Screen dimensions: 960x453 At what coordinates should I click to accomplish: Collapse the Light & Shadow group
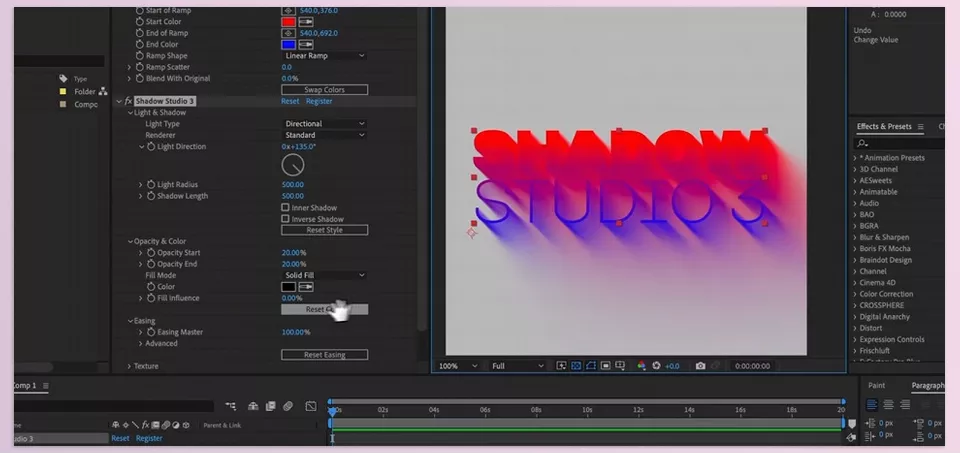(x=130, y=113)
